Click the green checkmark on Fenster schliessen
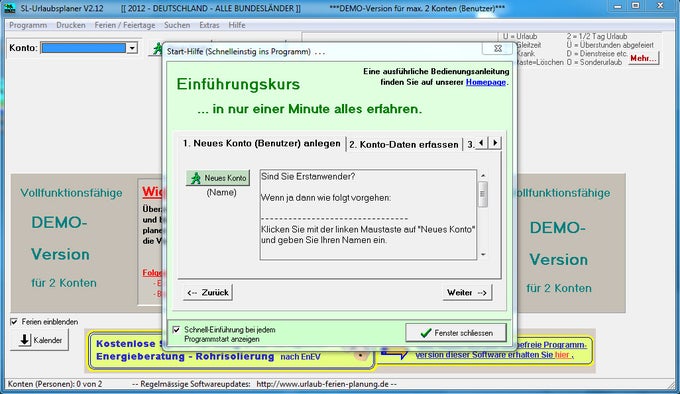The width and height of the screenshot is (680, 394). [426, 333]
